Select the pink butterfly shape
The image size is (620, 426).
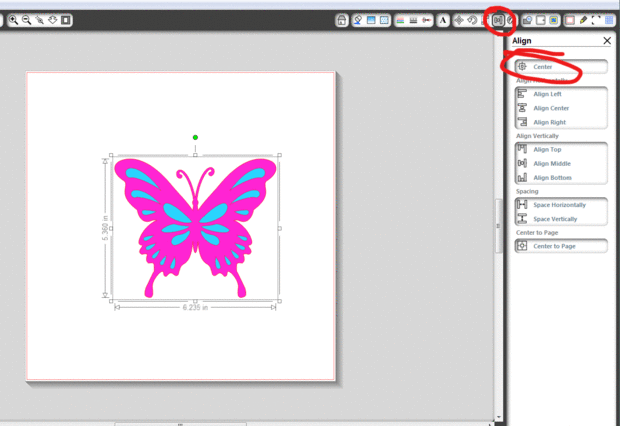tap(195, 228)
